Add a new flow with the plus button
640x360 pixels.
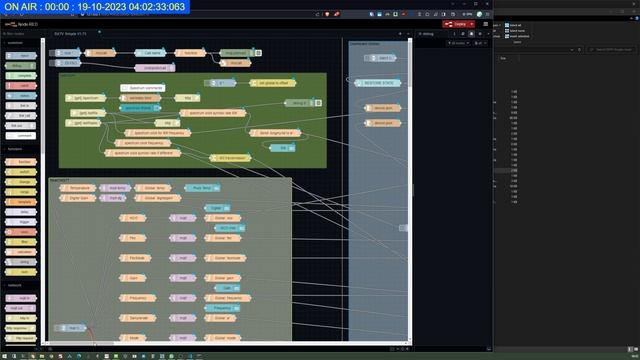pos(400,34)
